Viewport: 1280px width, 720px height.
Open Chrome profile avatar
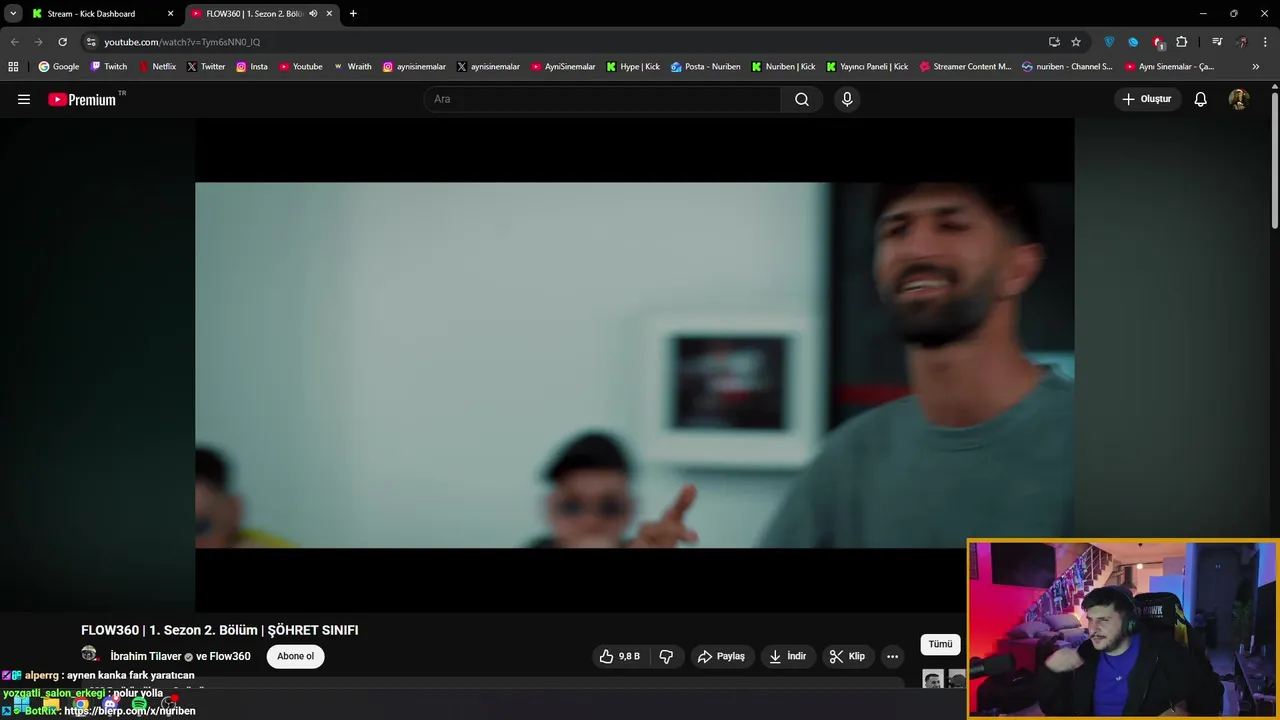1242,42
